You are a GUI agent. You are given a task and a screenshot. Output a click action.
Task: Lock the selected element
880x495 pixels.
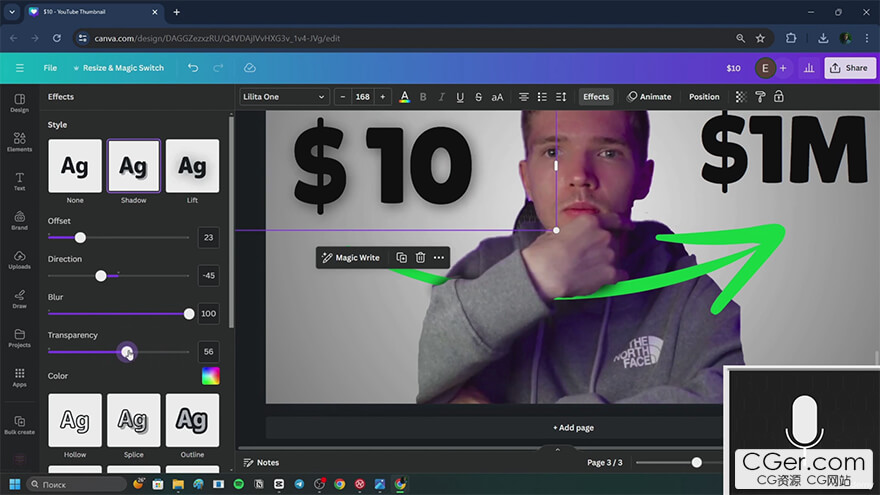pyautogui.click(x=779, y=97)
